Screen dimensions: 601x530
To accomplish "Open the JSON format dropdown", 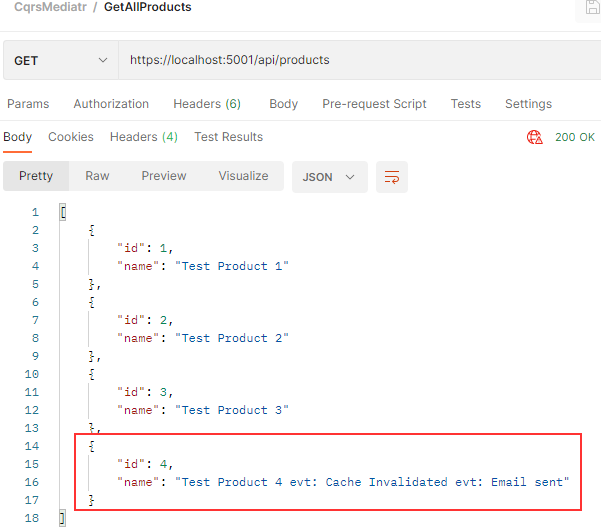I will [329, 177].
